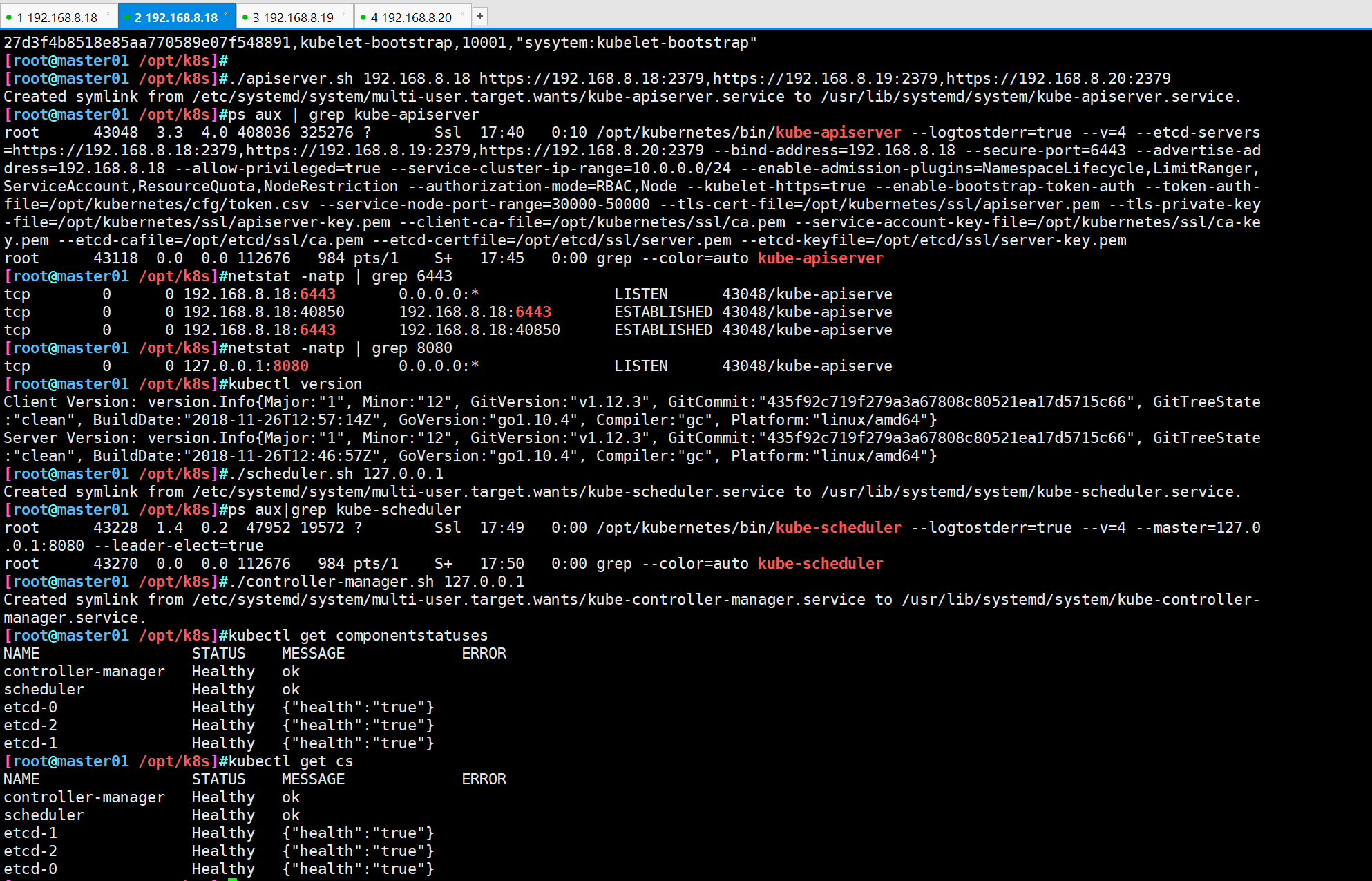Viewport: 1372px width, 881px height.
Task: Click the "netstat -natp | grep 8080" command
Action: (x=340, y=348)
